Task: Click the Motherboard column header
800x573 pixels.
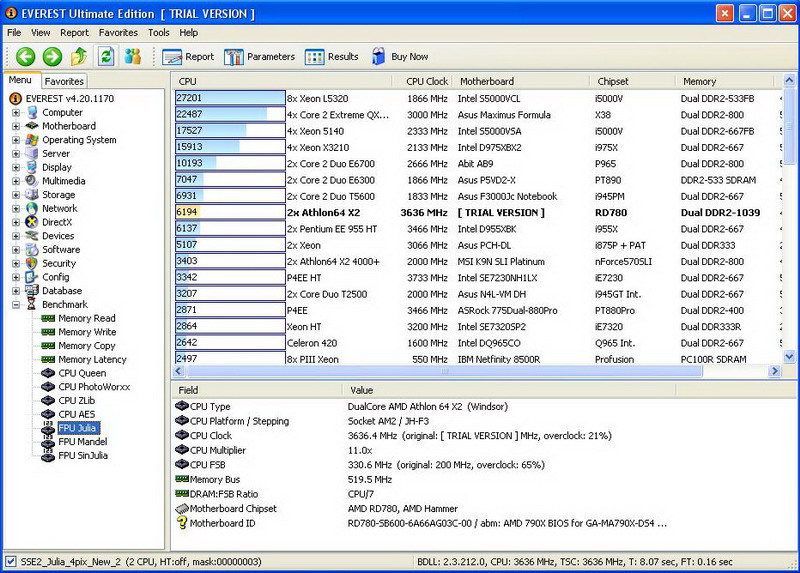Action: pyautogui.click(x=521, y=82)
